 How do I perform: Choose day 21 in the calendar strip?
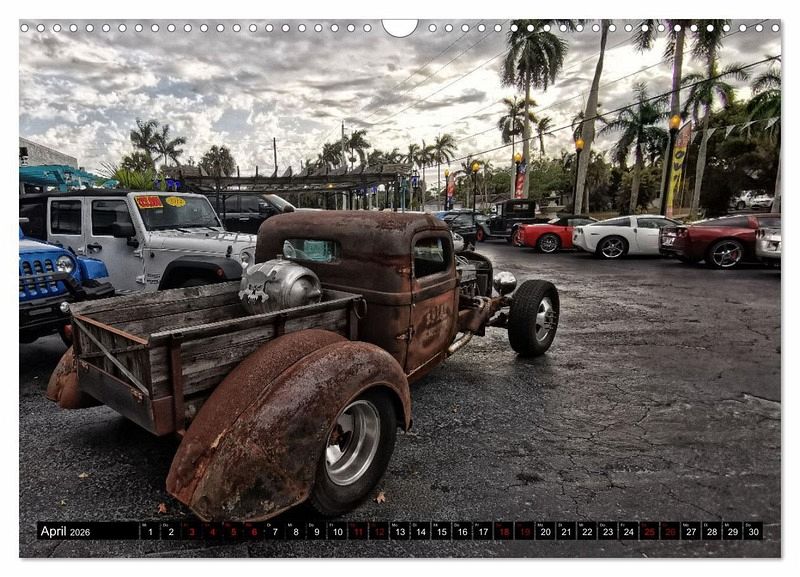566,531
